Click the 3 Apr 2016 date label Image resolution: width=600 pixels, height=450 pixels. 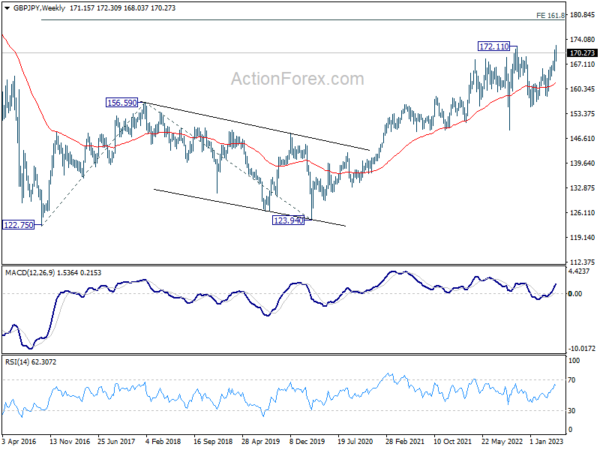click(x=19, y=441)
